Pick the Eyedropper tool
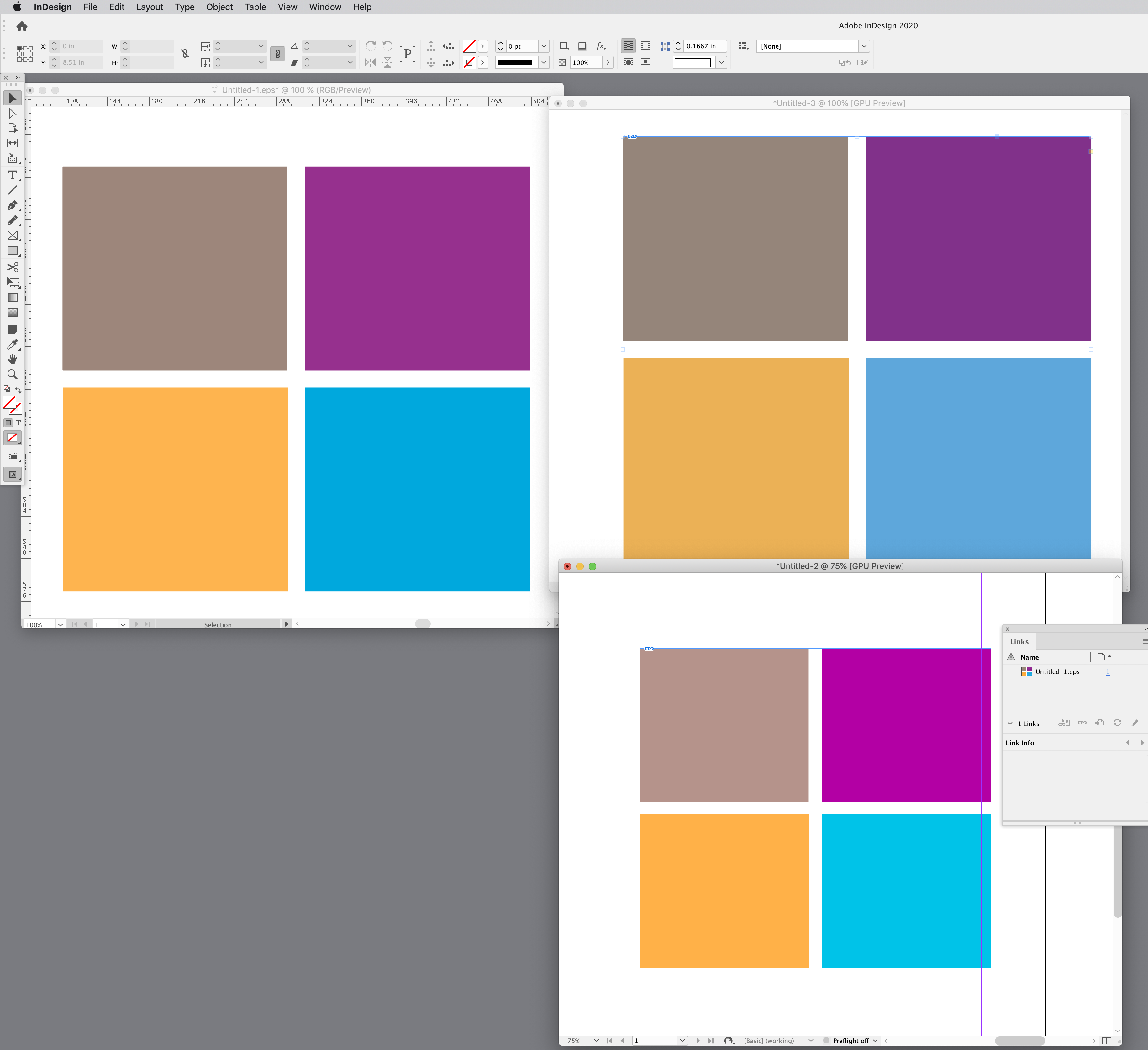1148x1050 pixels. tap(13, 344)
